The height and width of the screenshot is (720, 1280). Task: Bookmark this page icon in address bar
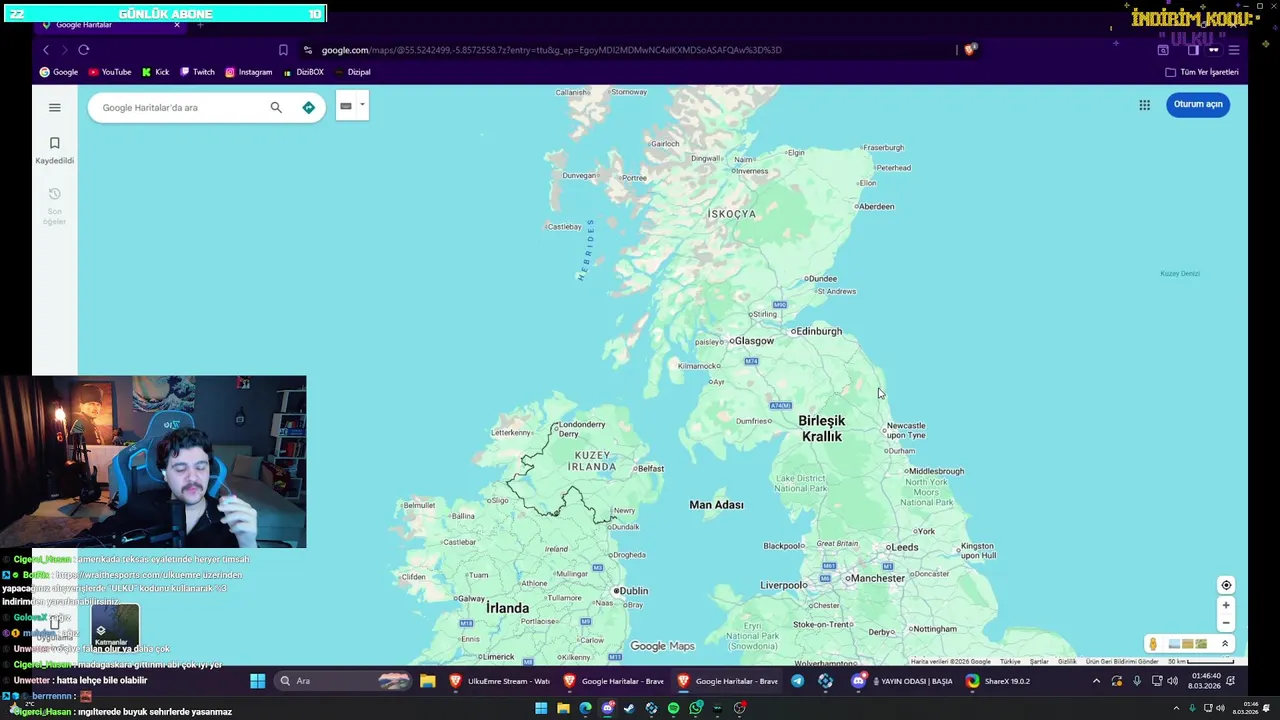point(283,50)
